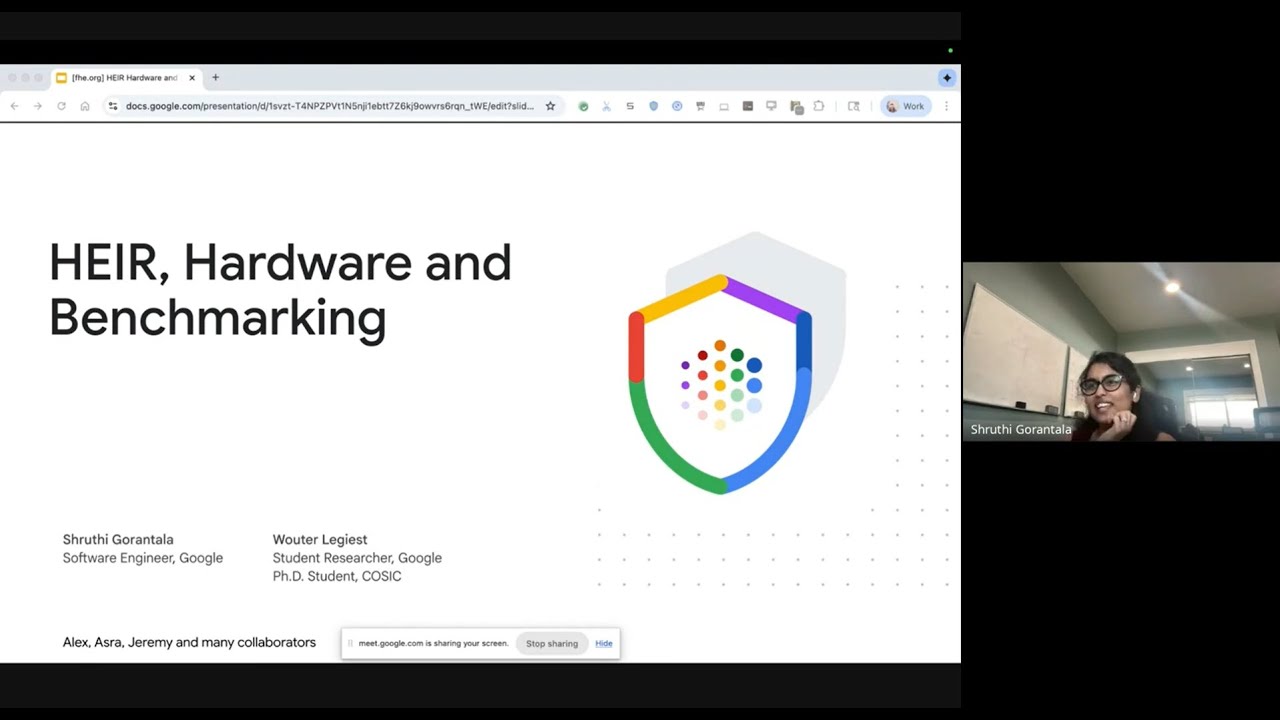Open Chrome's three-dot menu
The width and height of the screenshot is (1280, 720).
[x=946, y=106]
